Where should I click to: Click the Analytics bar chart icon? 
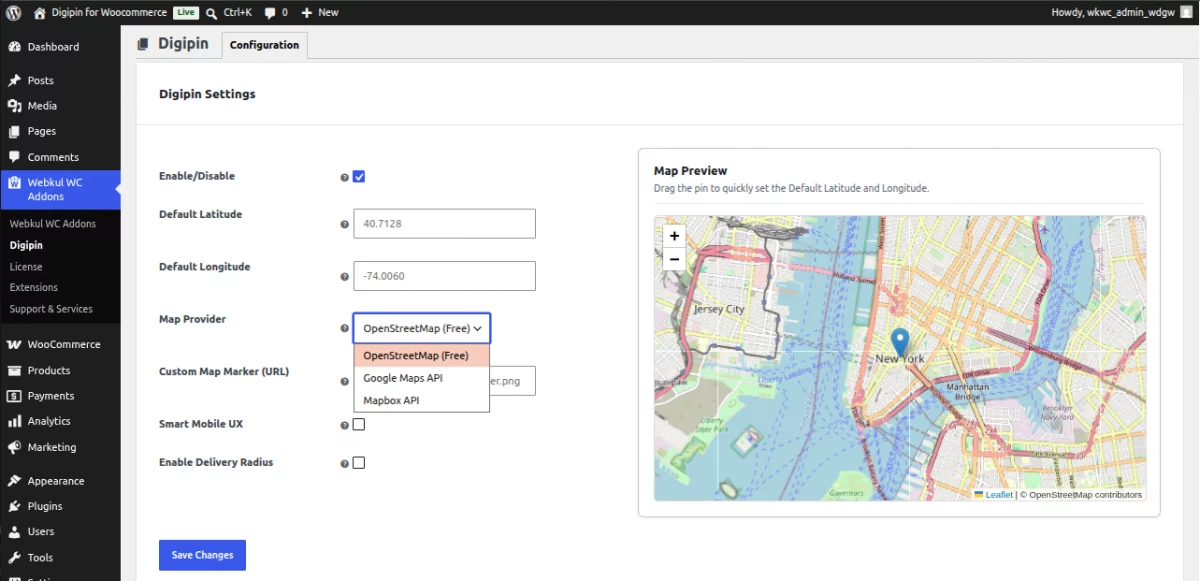(14, 422)
